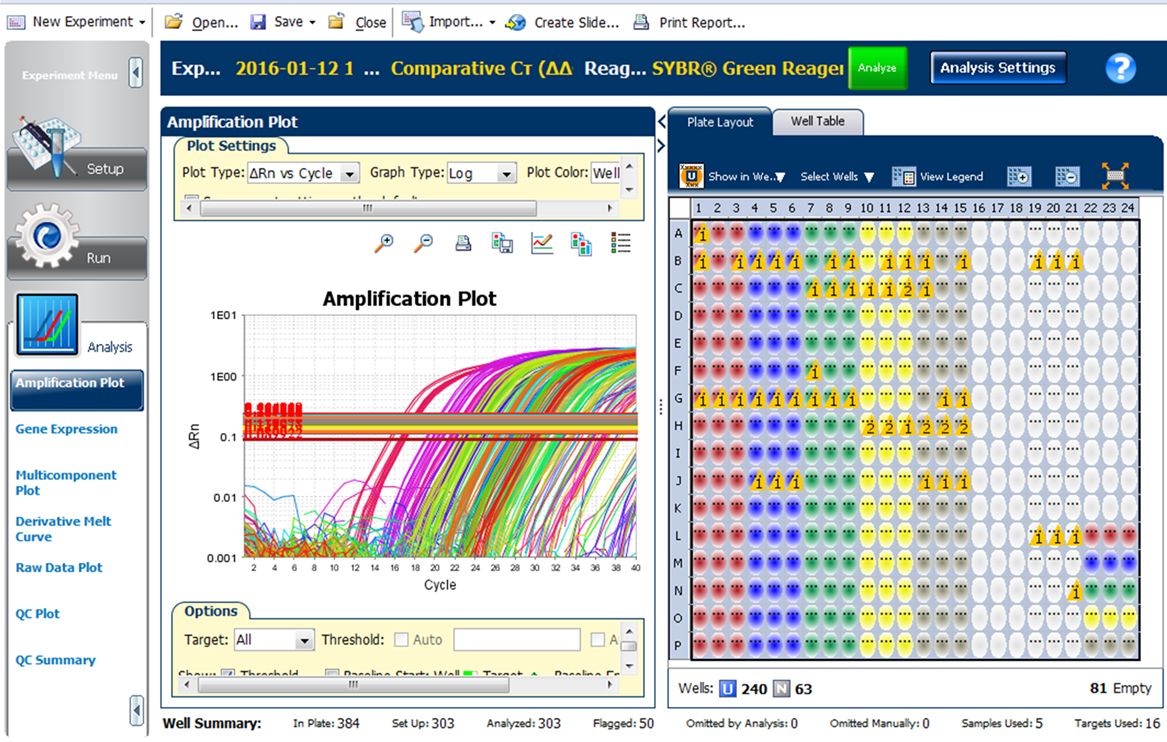The width and height of the screenshot is (1167, 742).
Task: Open the Derivative Melt Curve view
Action: [63, 528]
